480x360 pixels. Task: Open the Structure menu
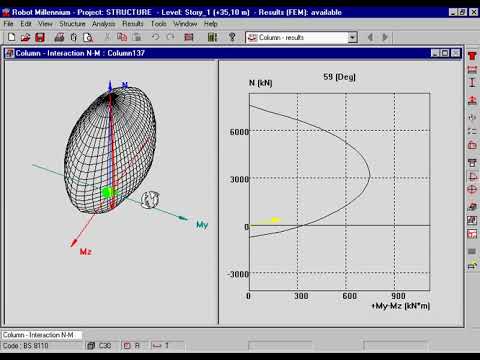point(72,24)
